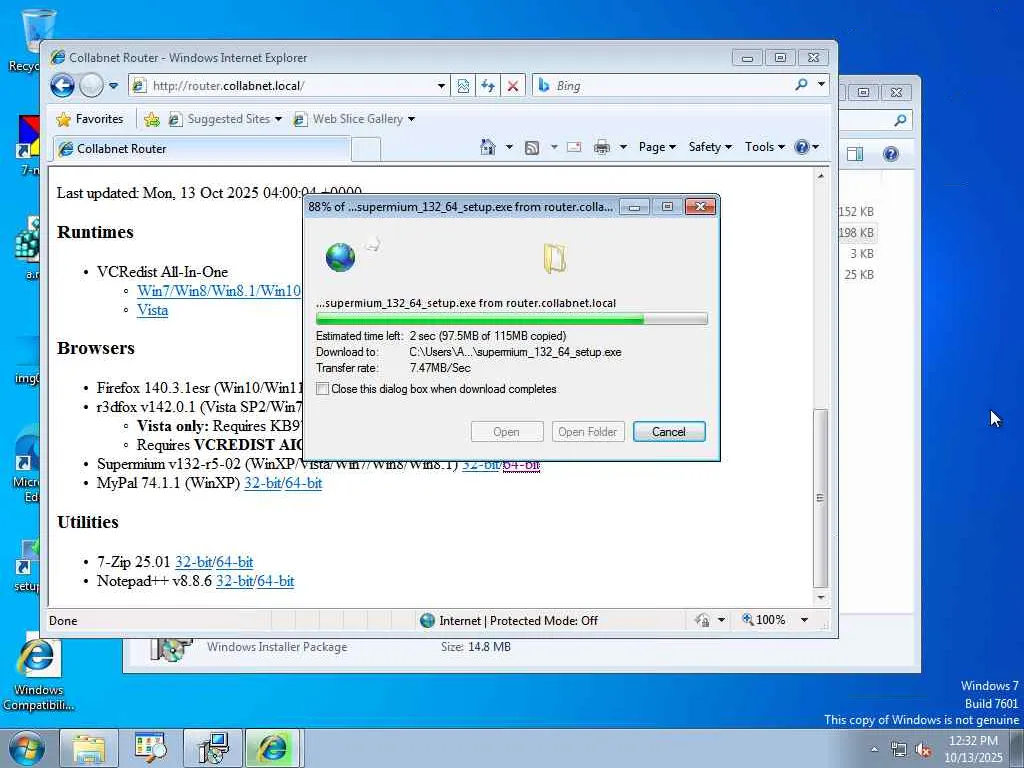Click the Internet Protected Mode status globe

coord(427,620)
